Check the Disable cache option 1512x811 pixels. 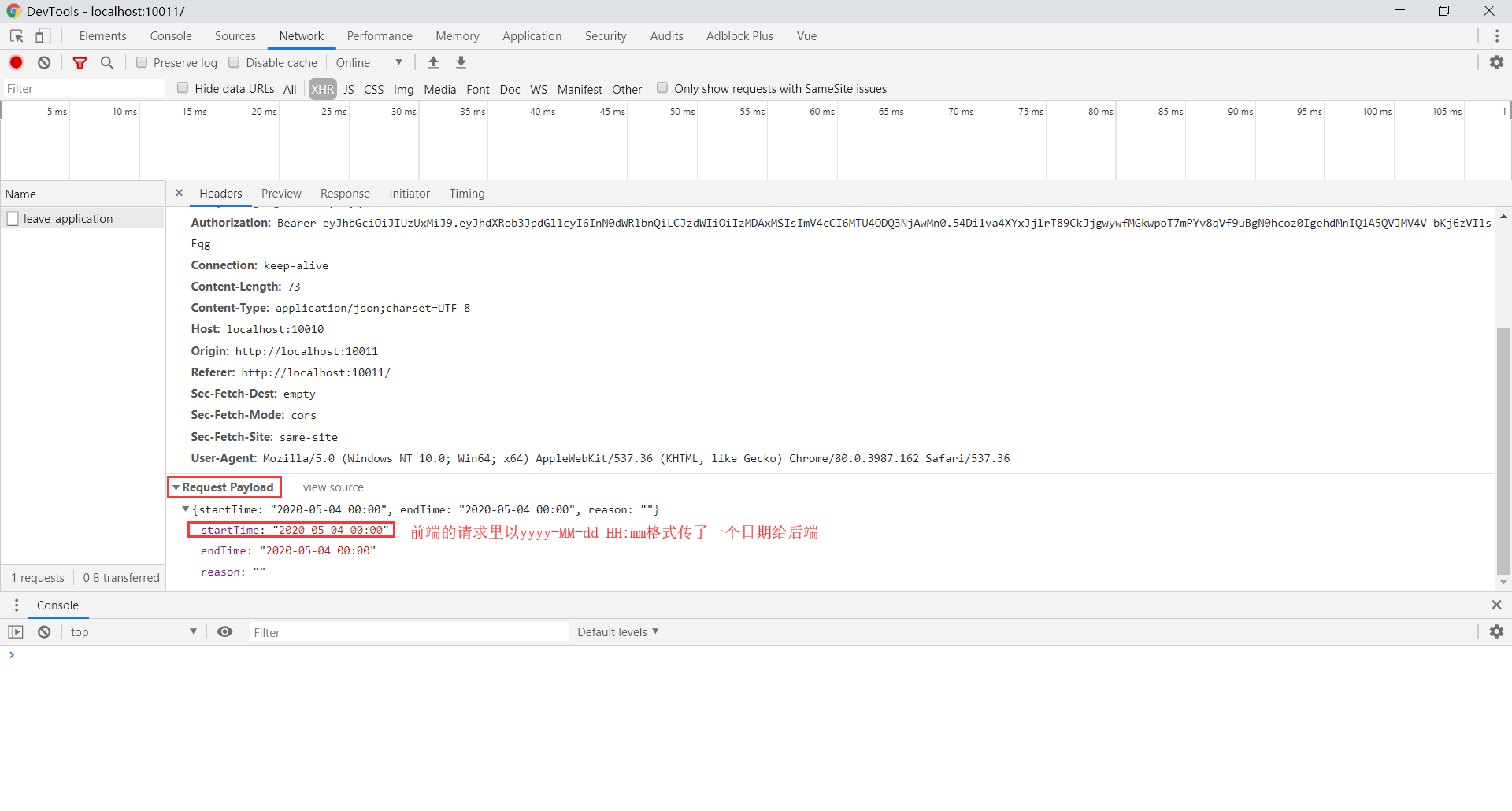coord(234,62)
